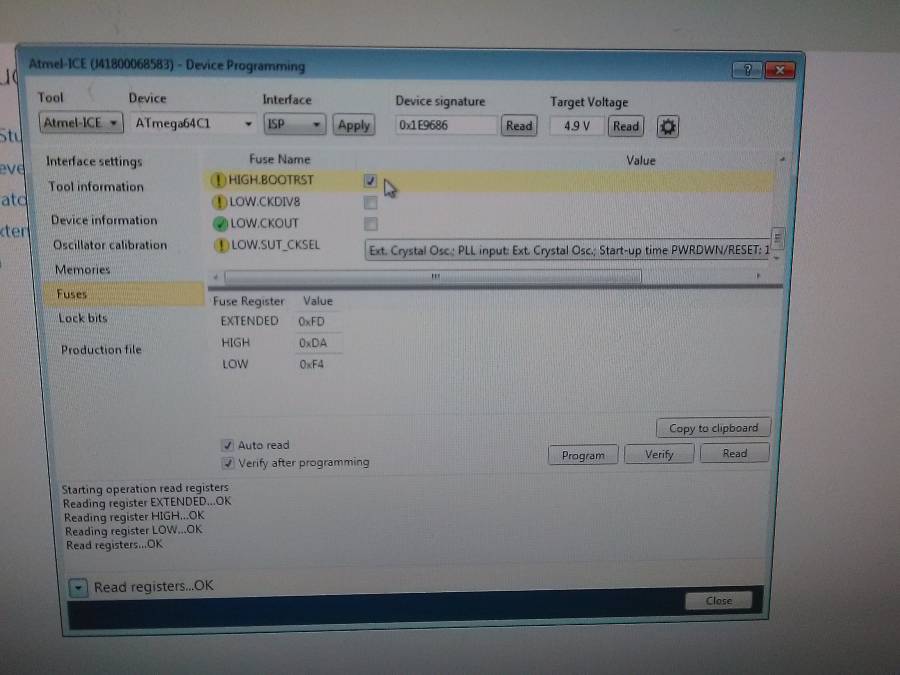The image size is (900, 675).
Task: Click the warning icon beside HIGH.BOOTRST
Action: point(218,180)
